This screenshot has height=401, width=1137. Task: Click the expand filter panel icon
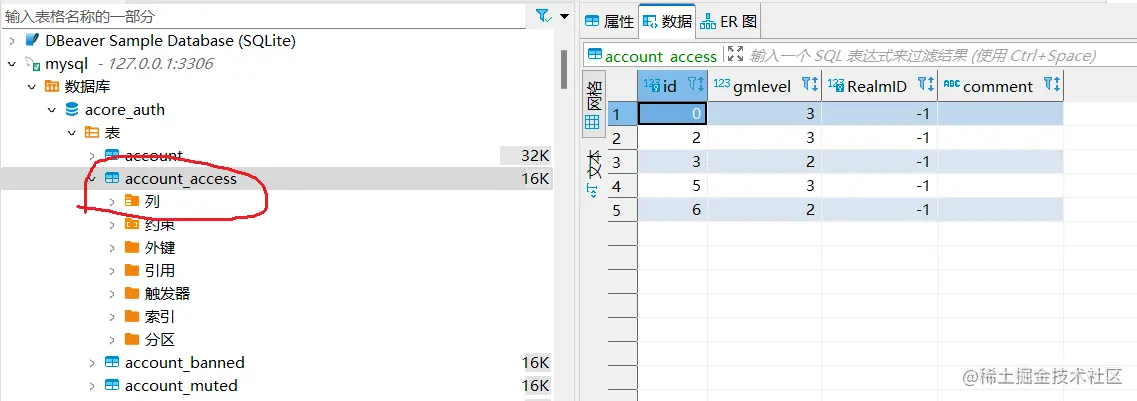pyautogui.click(x=735, y=54)
